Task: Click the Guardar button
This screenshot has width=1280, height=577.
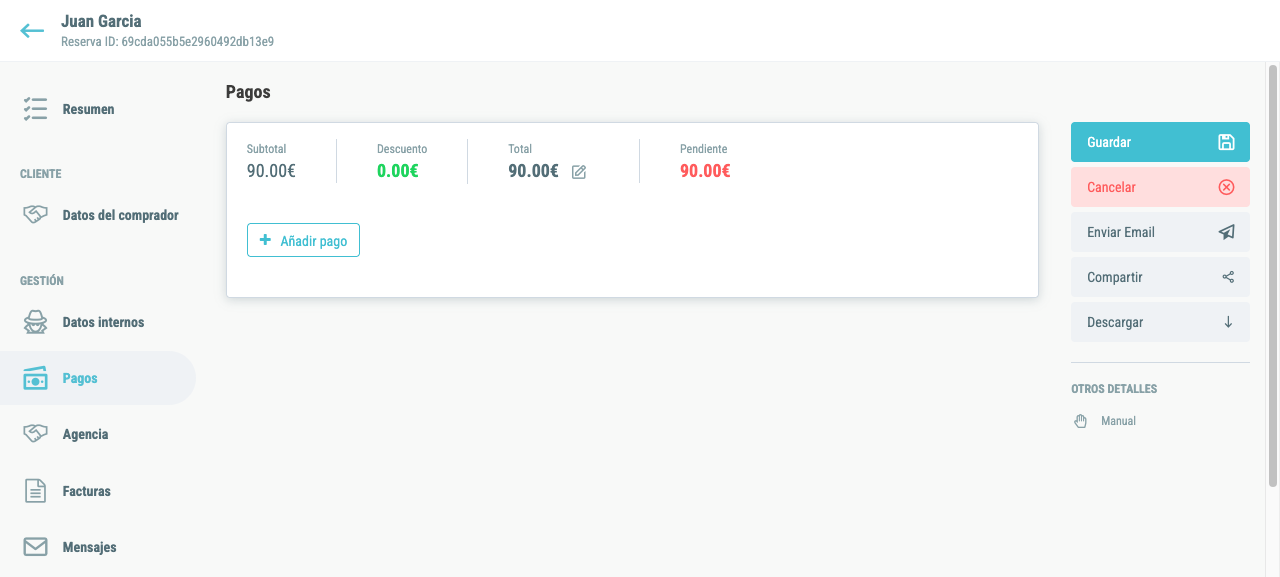Action: [1160, 142]
